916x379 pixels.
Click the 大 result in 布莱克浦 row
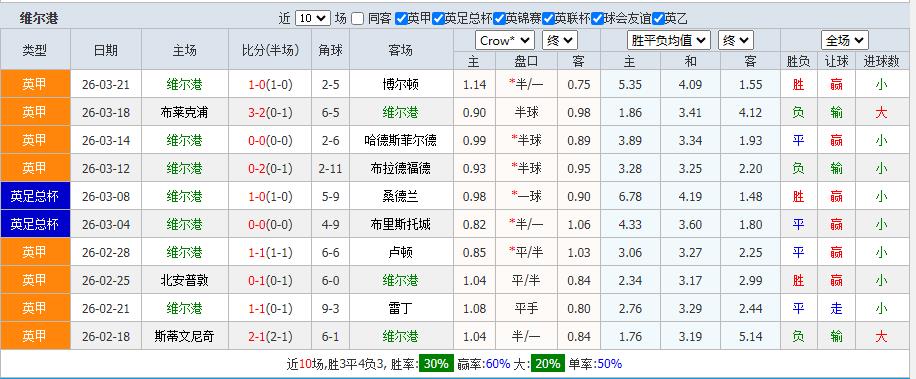point(881,113)
